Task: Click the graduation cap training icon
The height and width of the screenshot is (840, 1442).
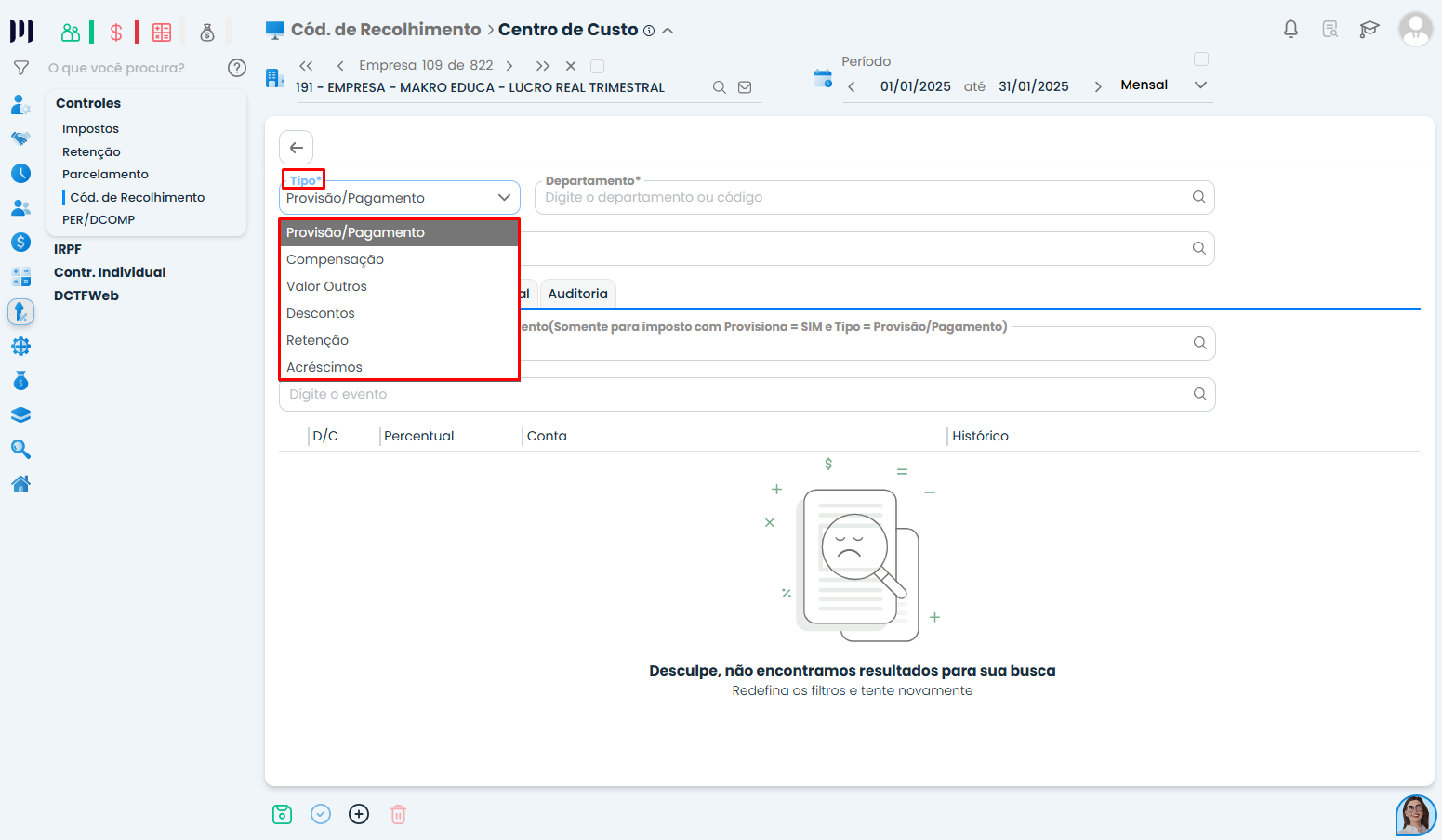Action: tap(1369, 29)
